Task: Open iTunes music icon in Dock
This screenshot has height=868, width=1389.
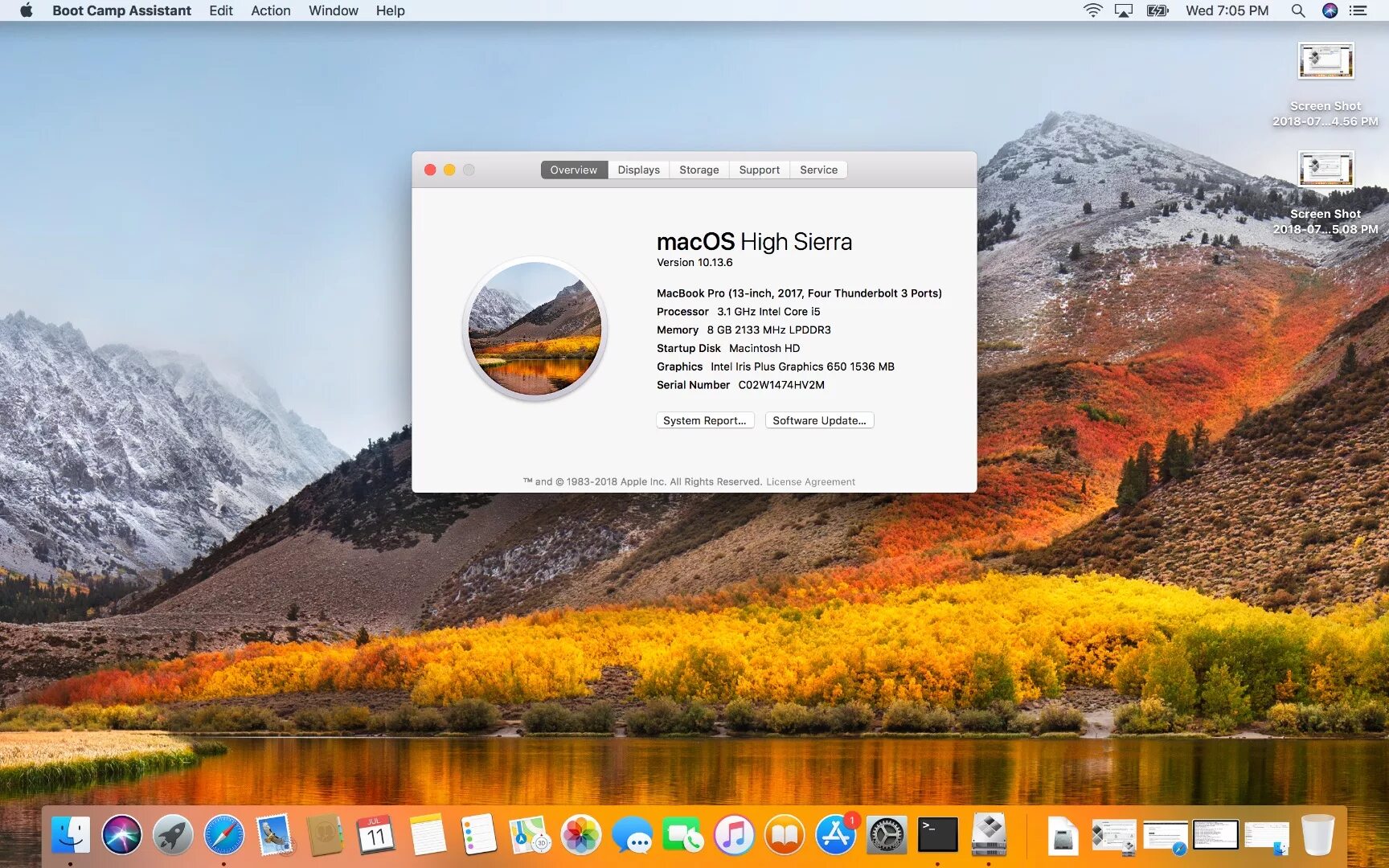Action: [734, 835]
